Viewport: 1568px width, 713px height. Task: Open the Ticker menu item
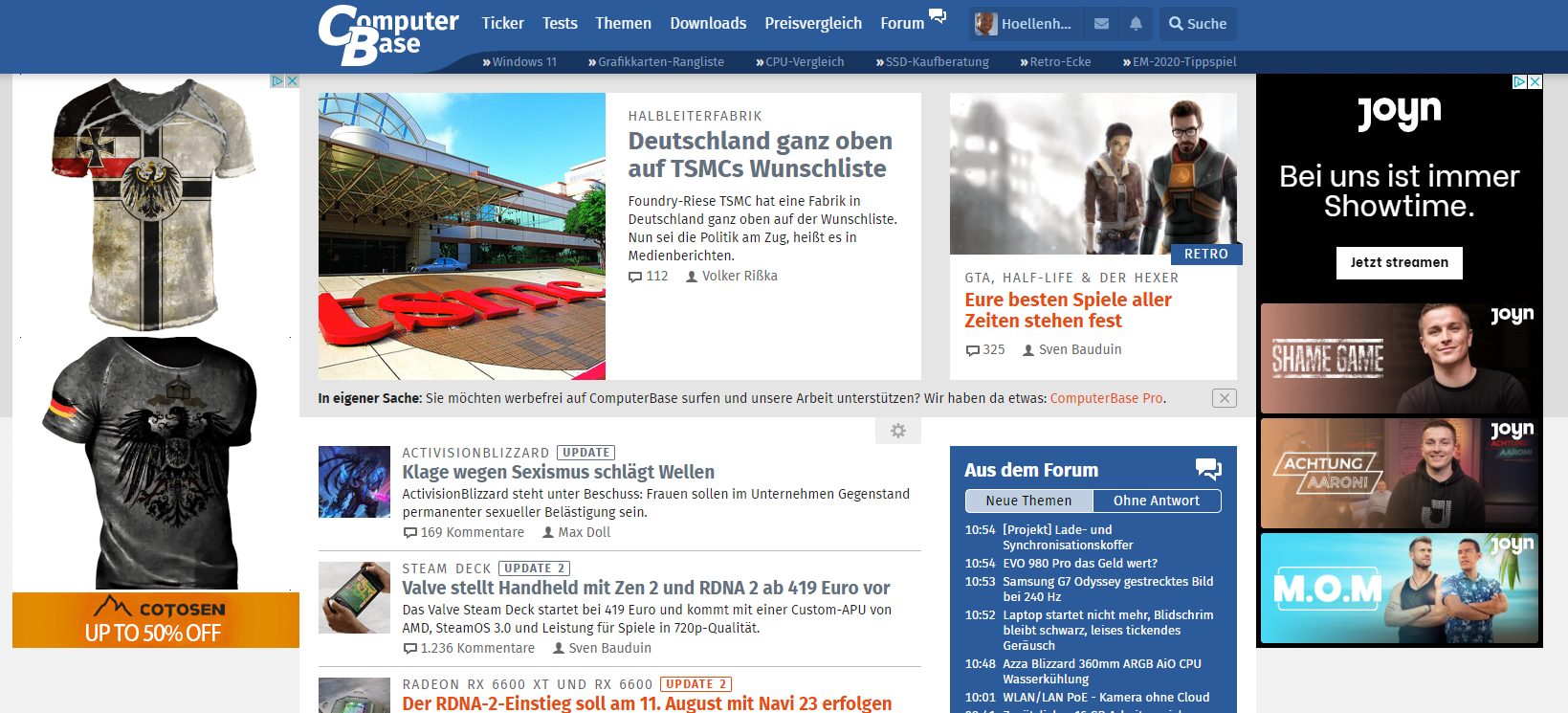click(x=503, y=23)
